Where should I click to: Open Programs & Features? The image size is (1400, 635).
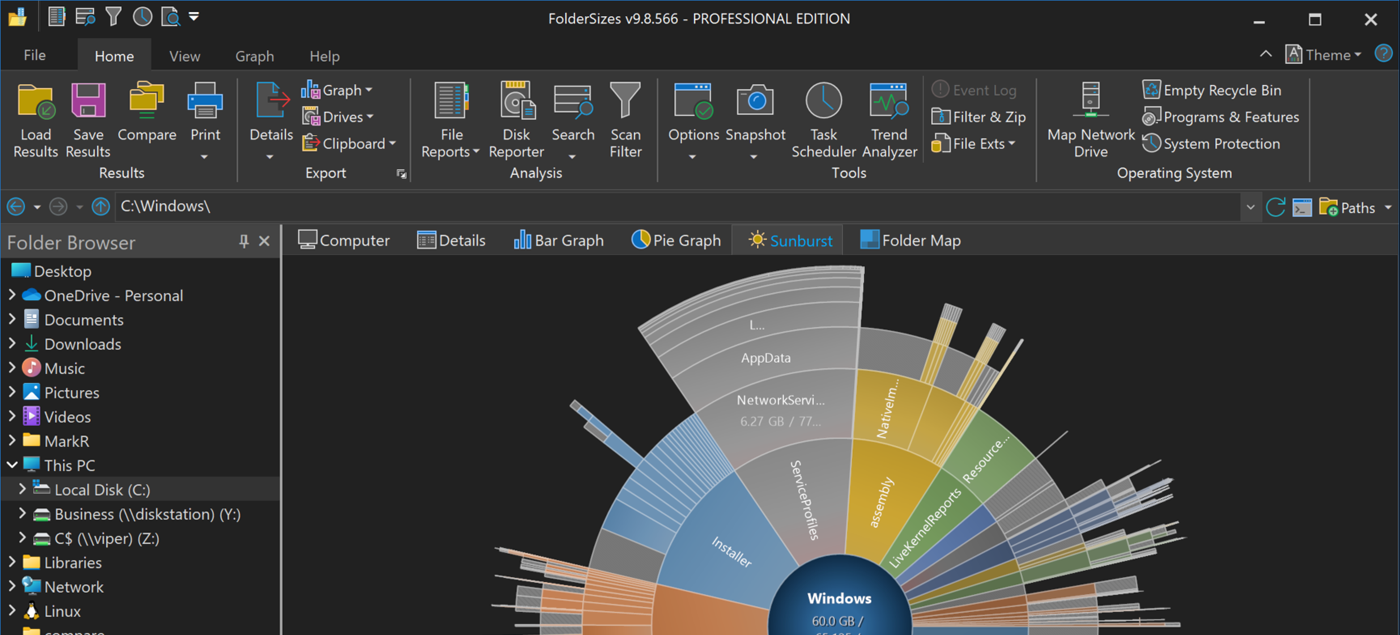(1221, 117)
